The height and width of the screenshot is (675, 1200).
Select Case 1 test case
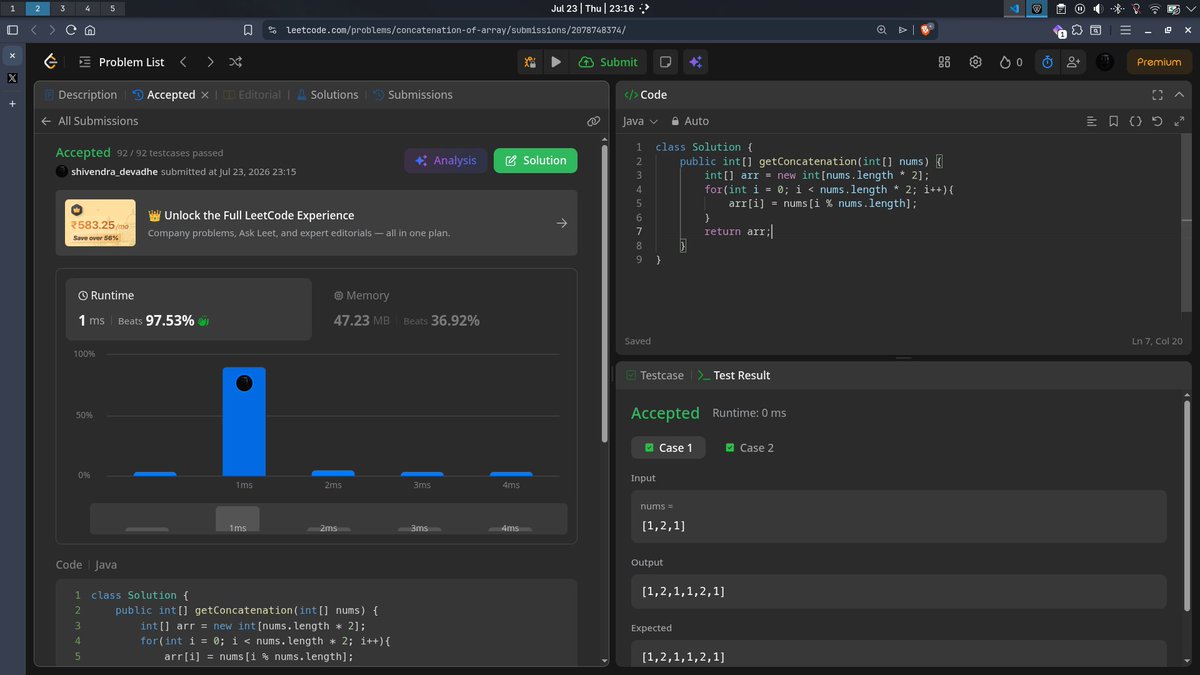pos(667,447)
